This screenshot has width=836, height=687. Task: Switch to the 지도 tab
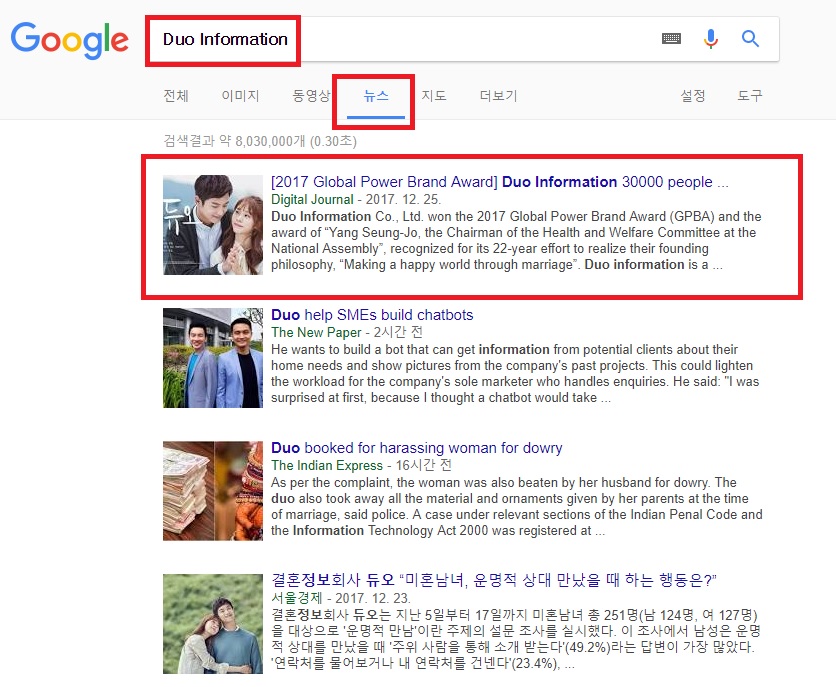433,95
